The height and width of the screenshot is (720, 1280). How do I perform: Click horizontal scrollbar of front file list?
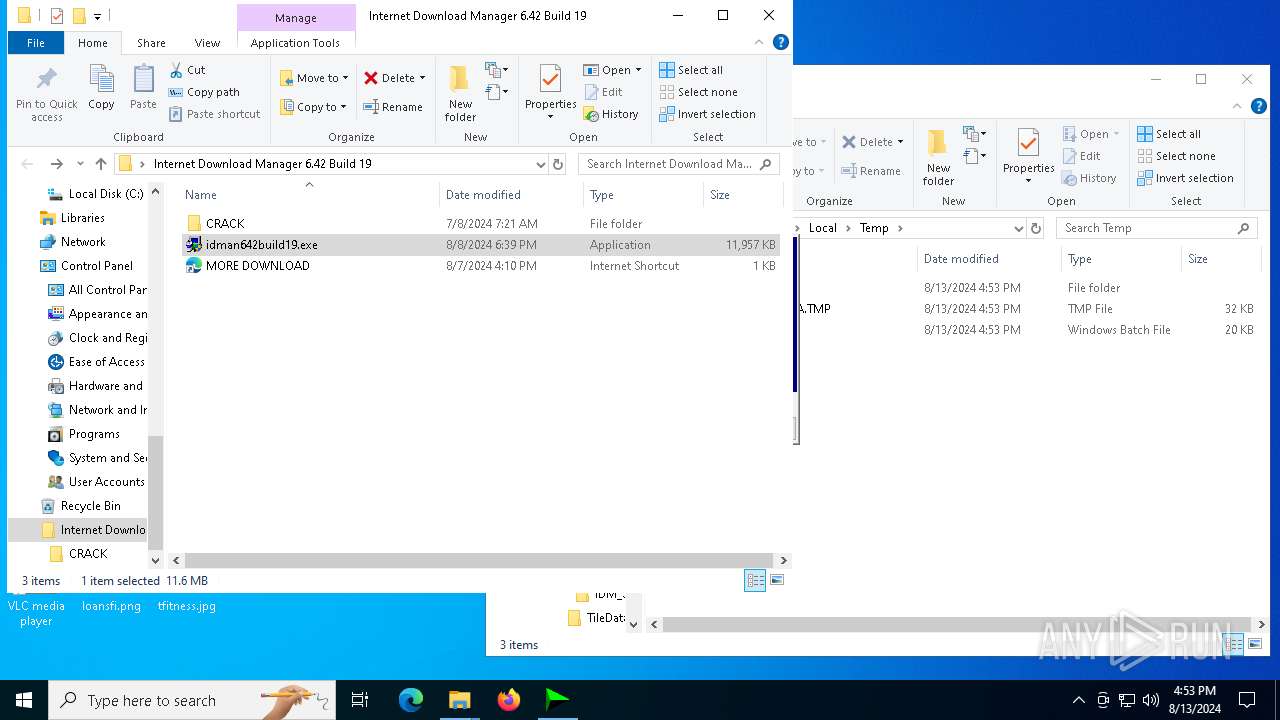(478, 561)
